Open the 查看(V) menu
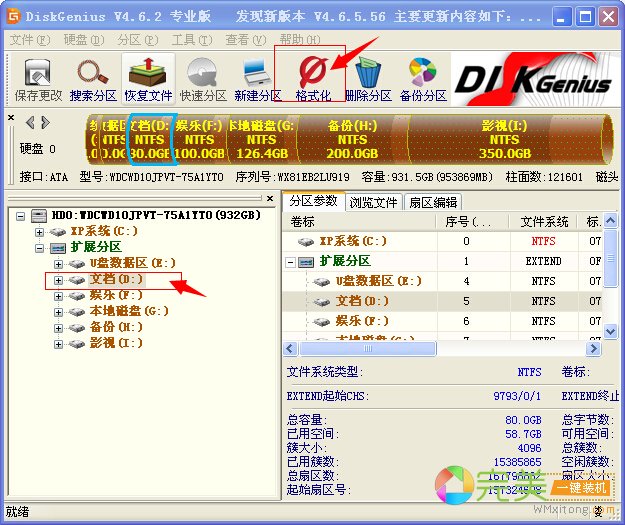 click(246, 39)
